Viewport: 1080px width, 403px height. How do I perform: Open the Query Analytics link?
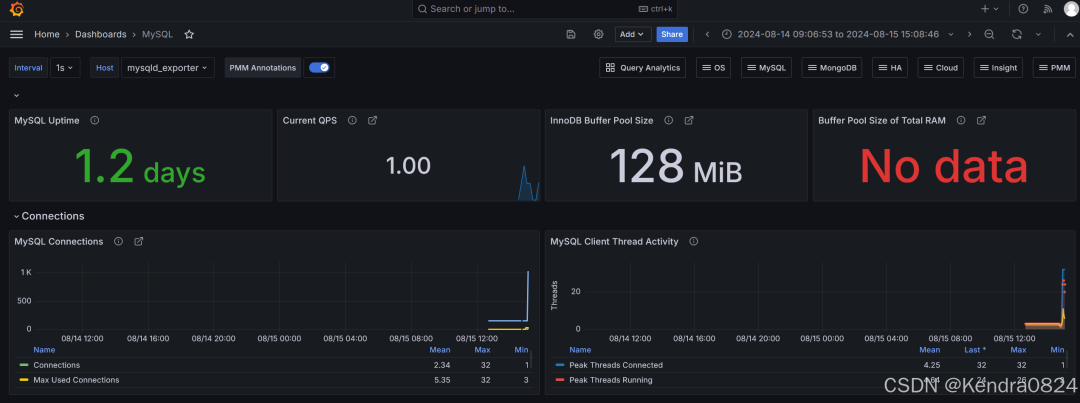tap(642, 68)
